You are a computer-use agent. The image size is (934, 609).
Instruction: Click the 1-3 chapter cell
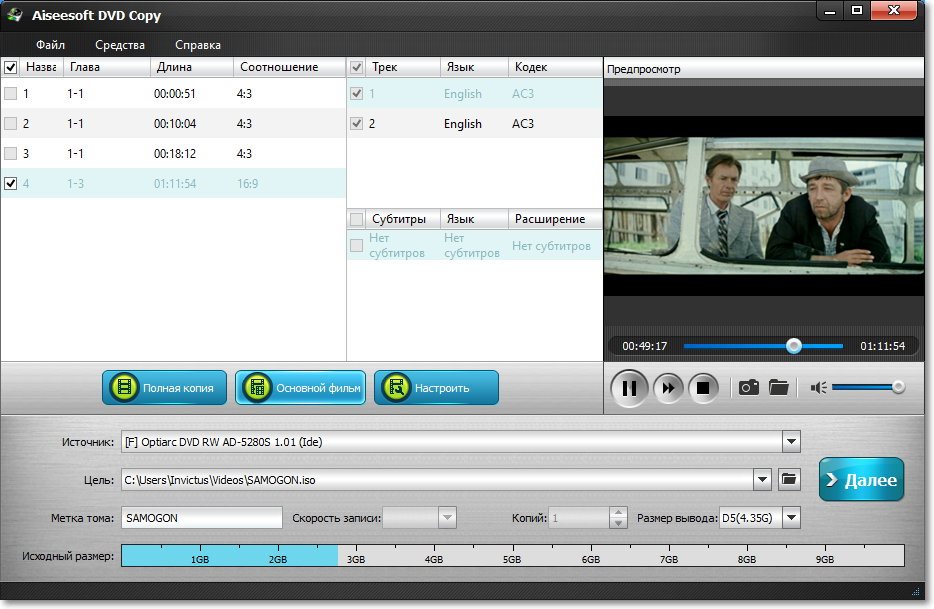[x=75, y=184]
